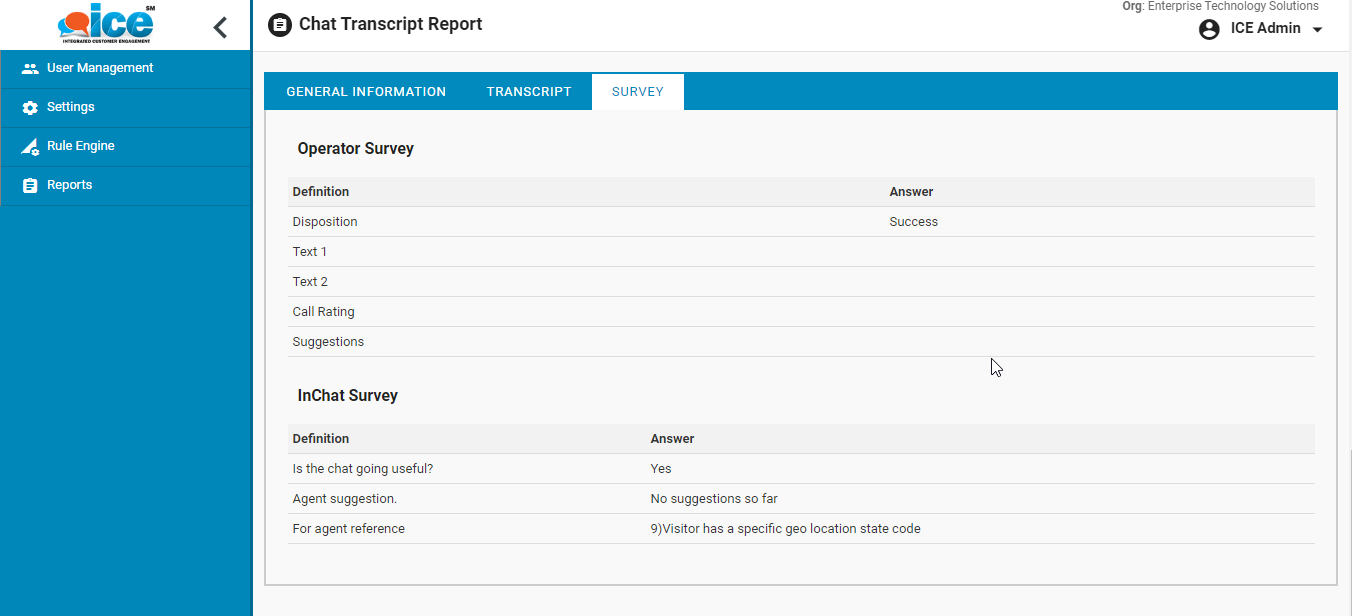
Task: Click the ICE Admin user name
Action: (x=1265, y=28)
